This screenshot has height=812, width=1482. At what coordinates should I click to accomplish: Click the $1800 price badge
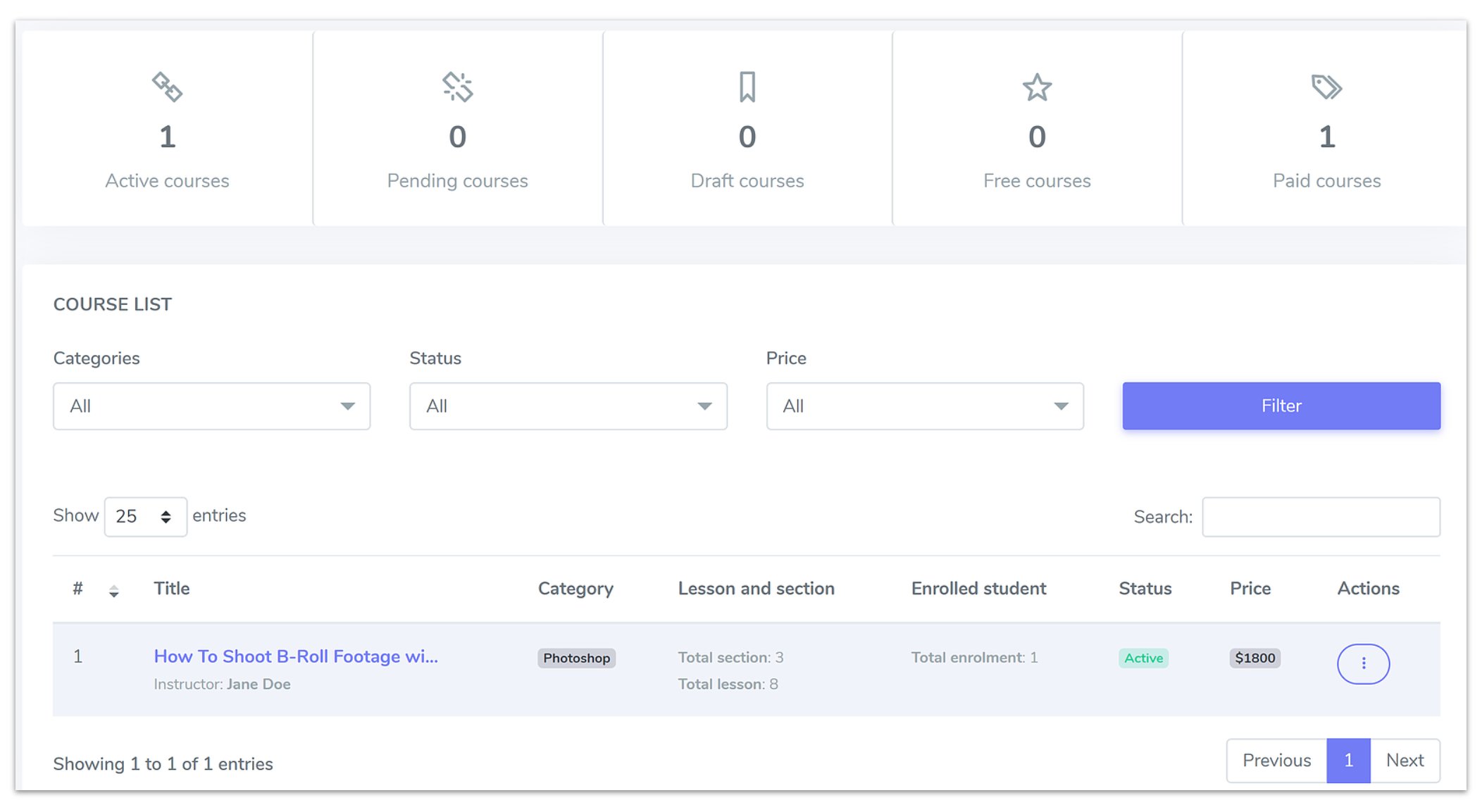click(x=1254, y=658)
